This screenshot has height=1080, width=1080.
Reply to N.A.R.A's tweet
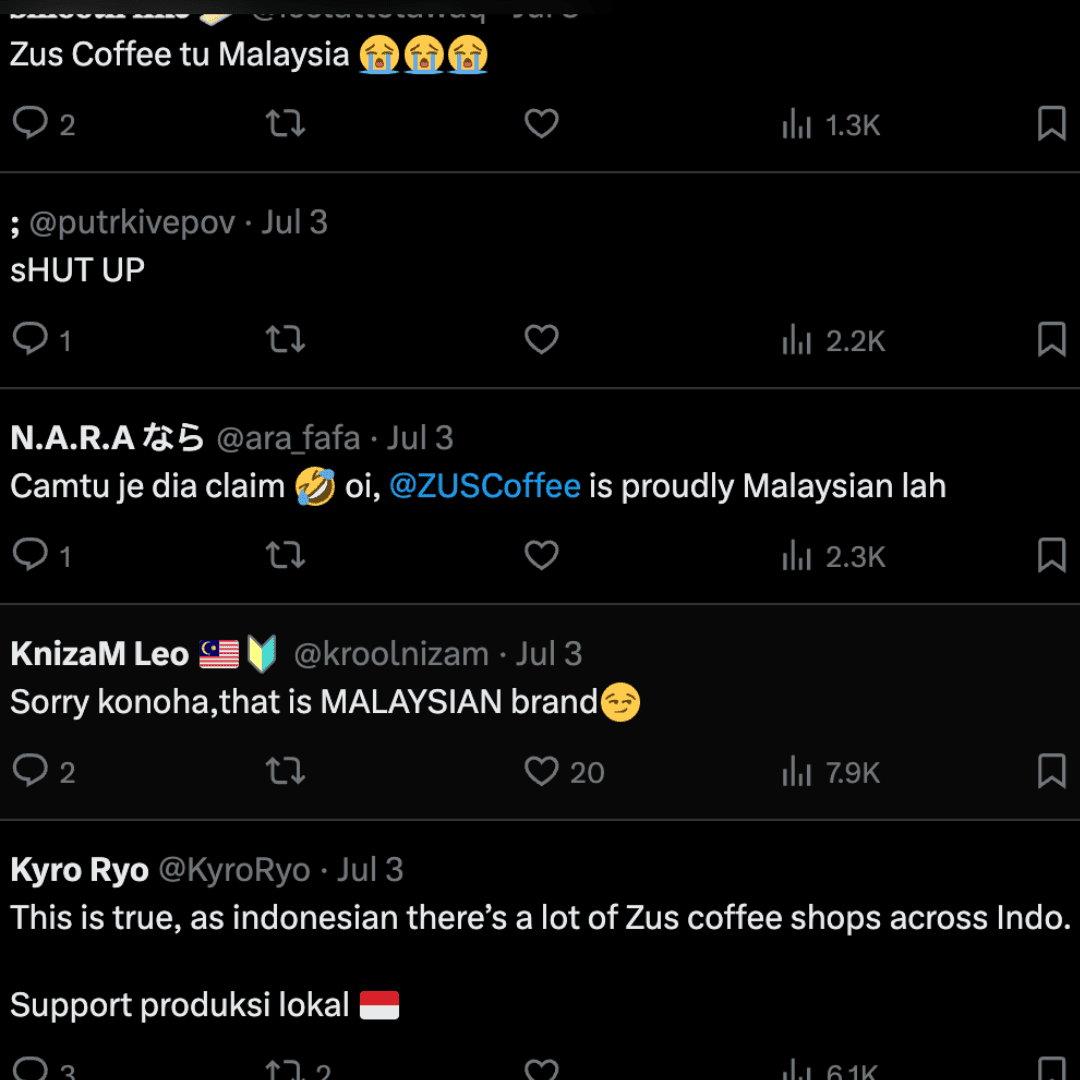(x=31, y=556)
